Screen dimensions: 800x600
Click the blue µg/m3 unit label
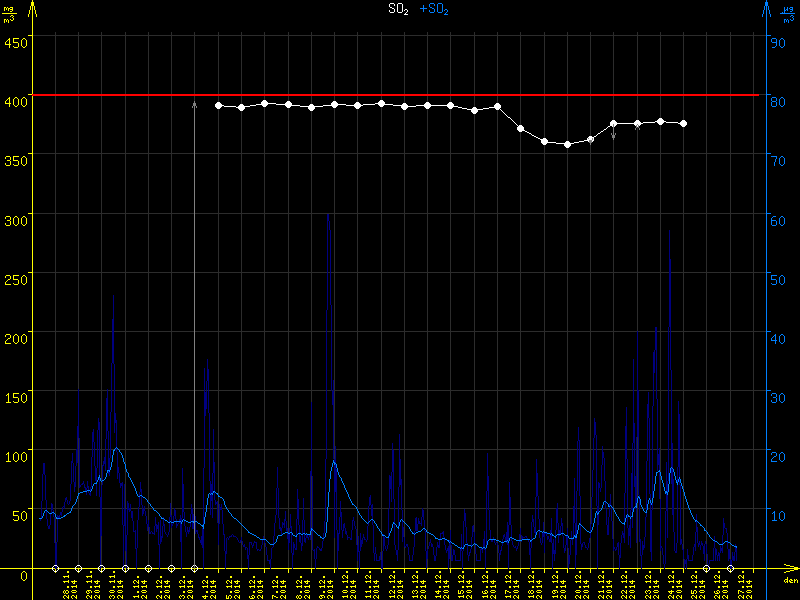tap(789, 11)
